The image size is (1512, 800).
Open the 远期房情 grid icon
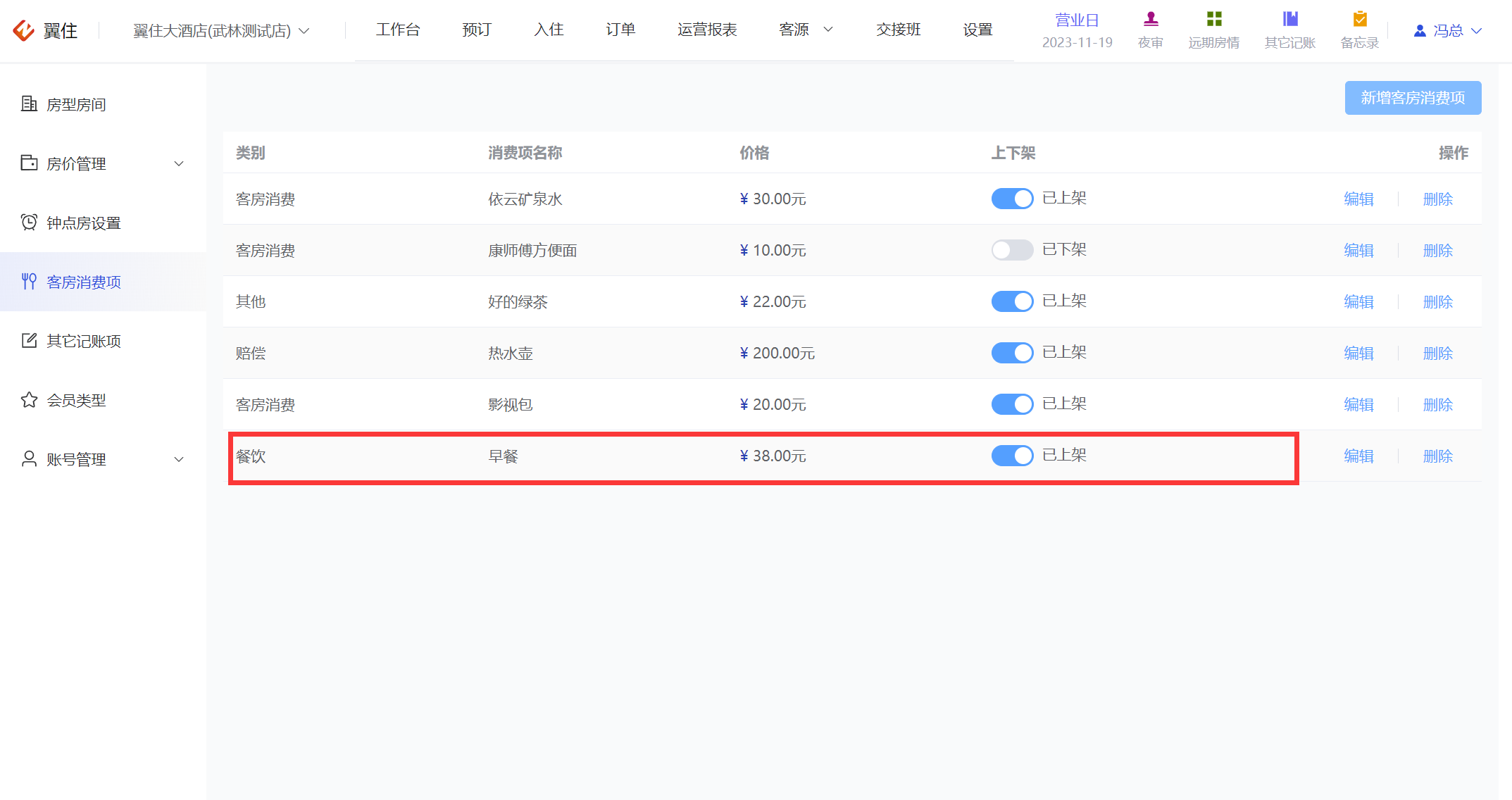click(x=1214, y=19)
